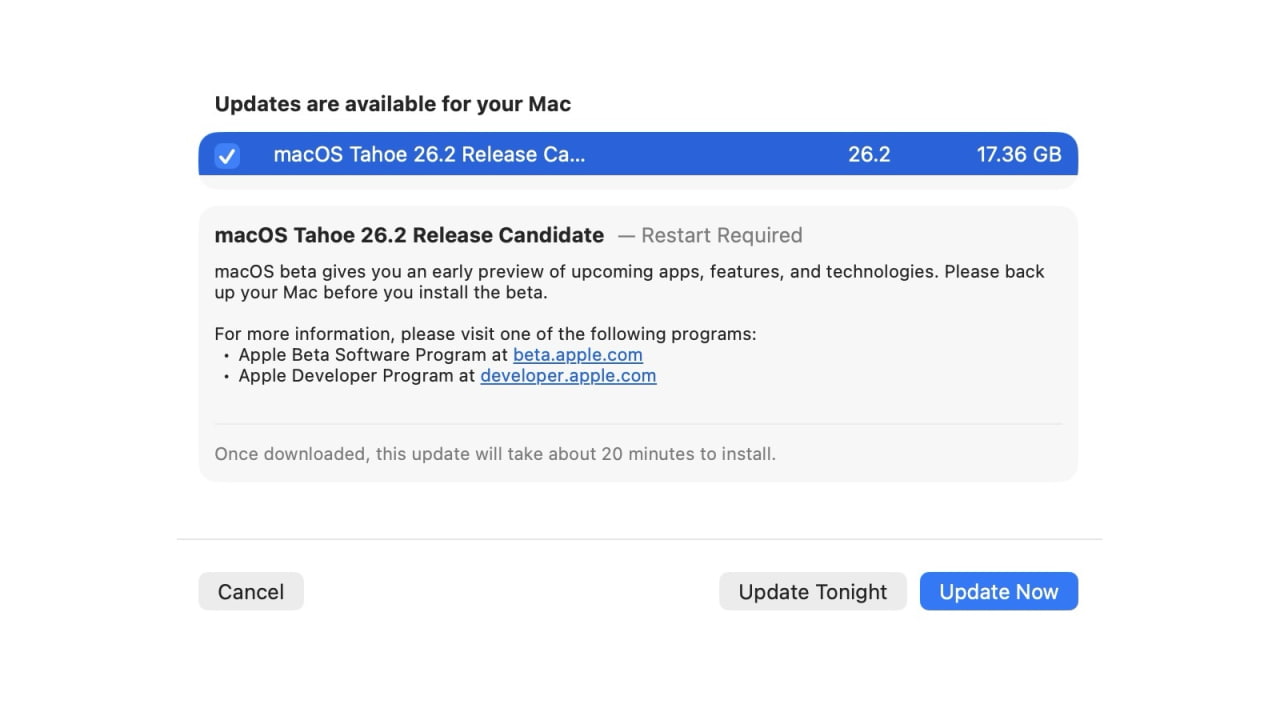Click the Updates are available for your Mac title
This screenshot has width=1280, height=720.
click(x=392, y=103)
